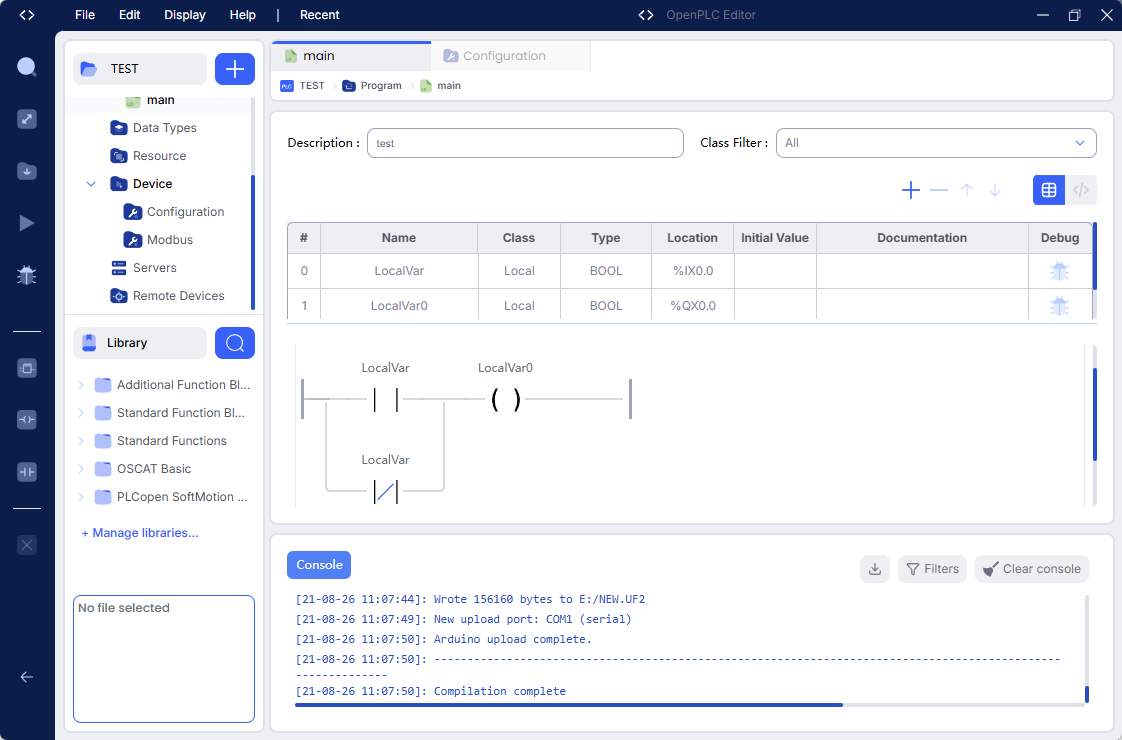Click the expand arrows icon in sidebar
The width and height of the screenshot is (1122, 740).
[26, 119]
